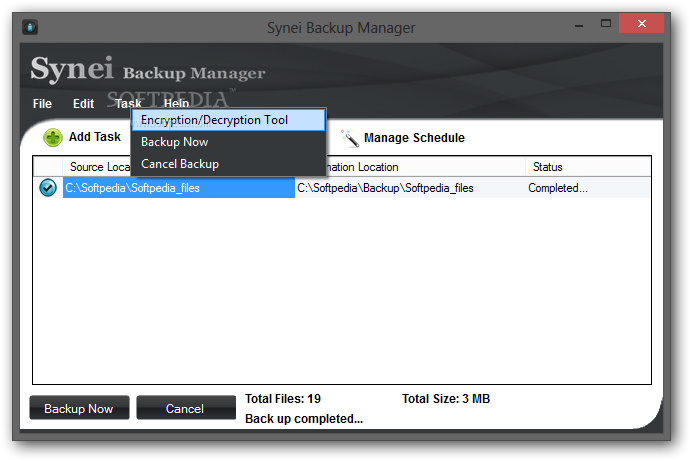Close the Synei Backup Manager window
The width and height of the screenshot is (691, 461).
[642, 23]
